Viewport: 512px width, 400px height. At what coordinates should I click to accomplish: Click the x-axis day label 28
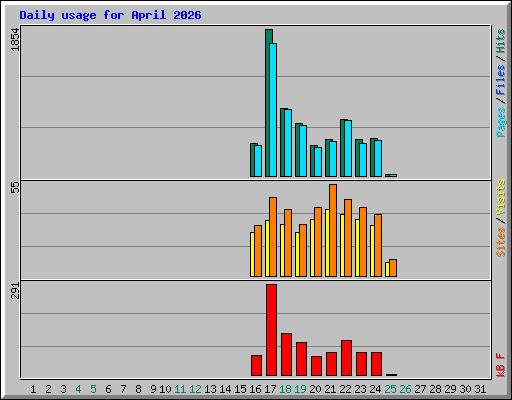435,389
